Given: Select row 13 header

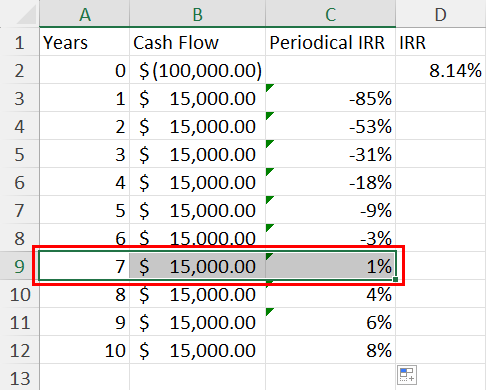Looking at the screenshot, I should [19, 377].
